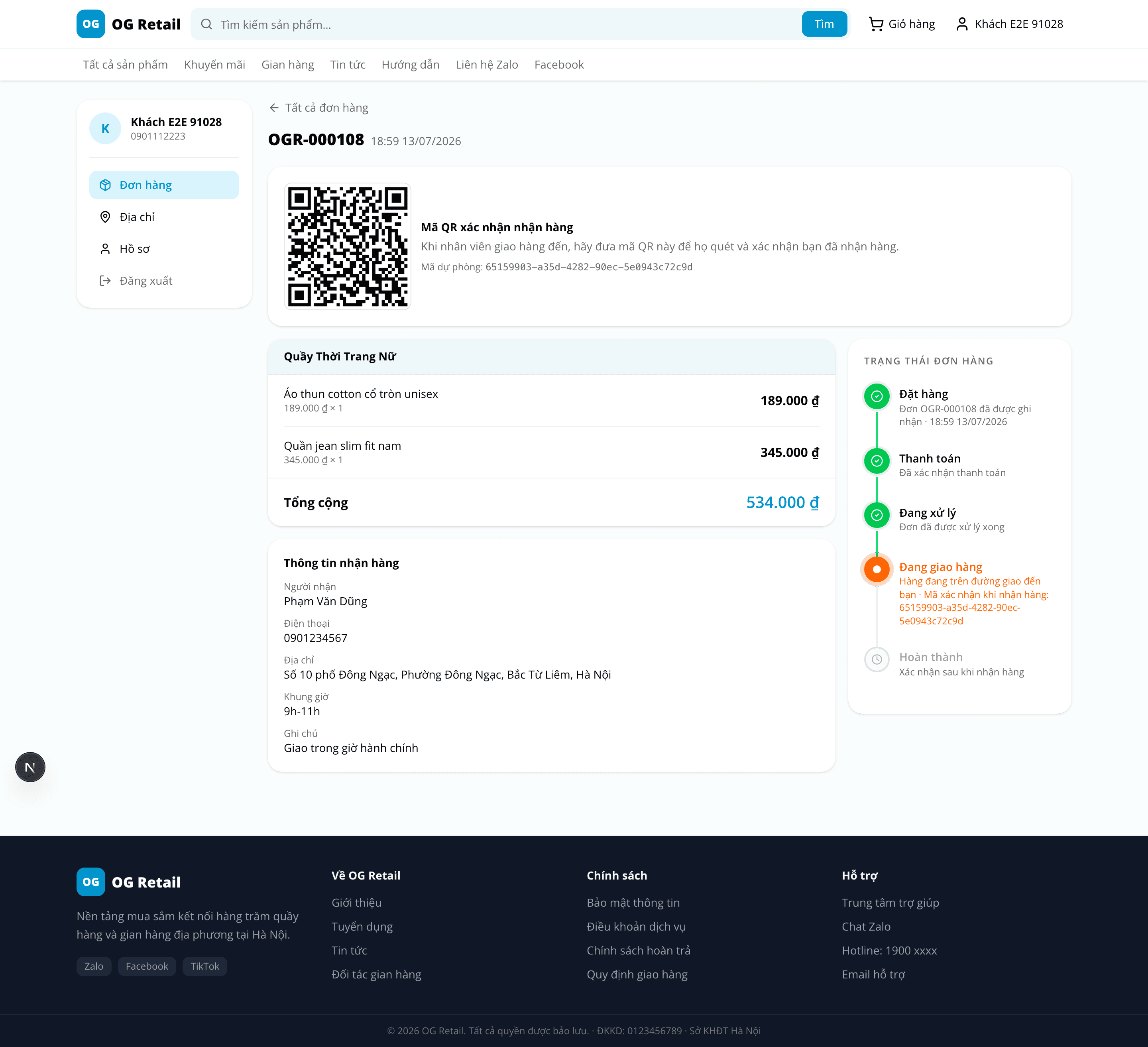The width and height of the screenshot is (1148, 1047).
Task: Click Facebook in the top navigation
Action: coord(559,64)
